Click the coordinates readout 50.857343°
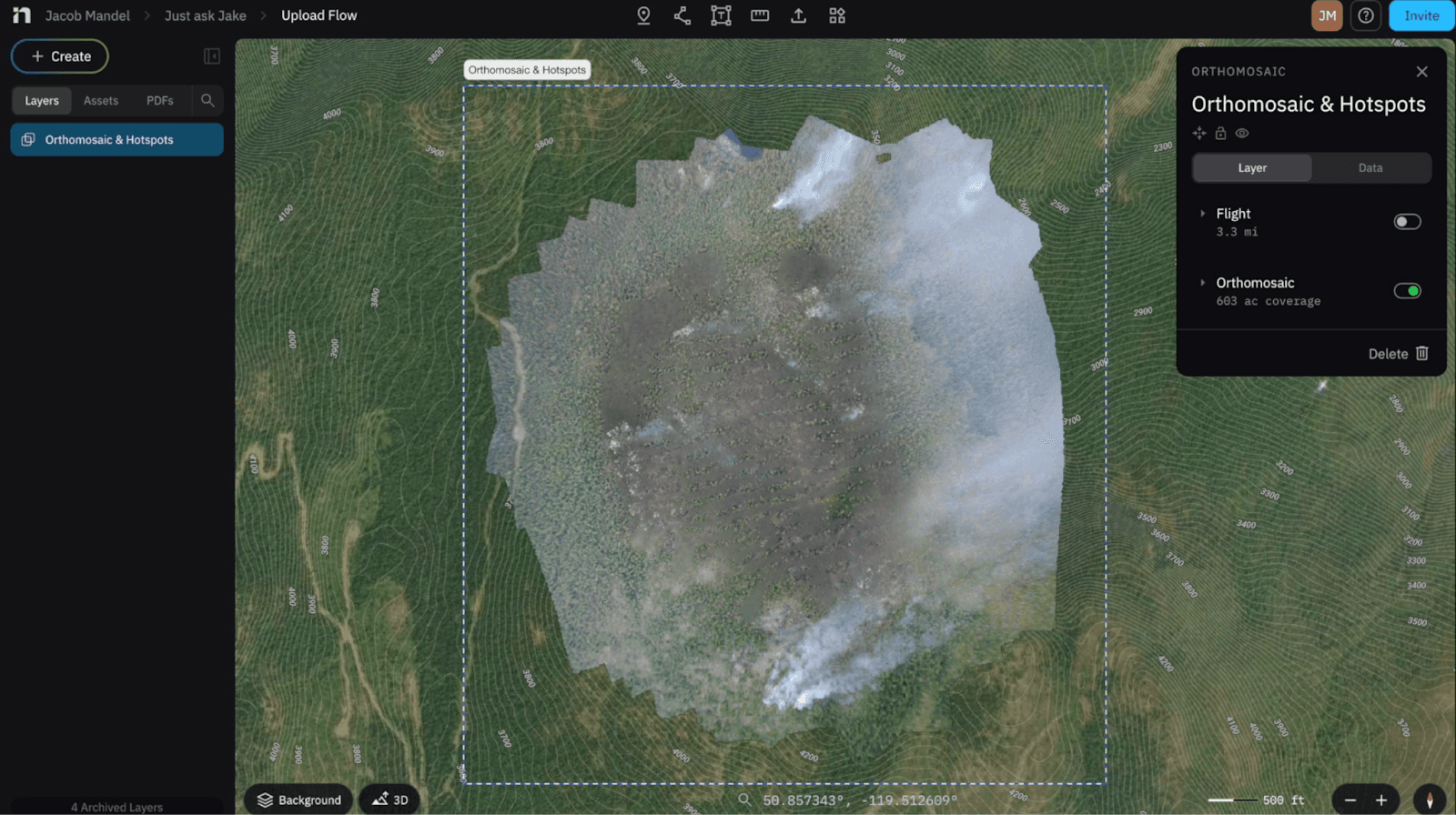This screenshot has width=1456, height=815. pos(860,800)
